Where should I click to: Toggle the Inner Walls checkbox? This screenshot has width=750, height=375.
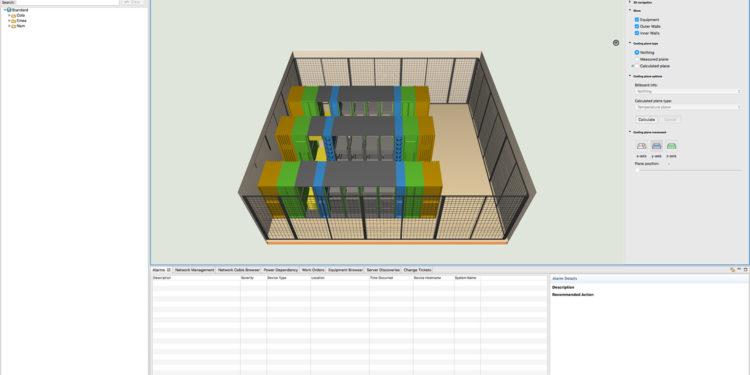[637, 33]
